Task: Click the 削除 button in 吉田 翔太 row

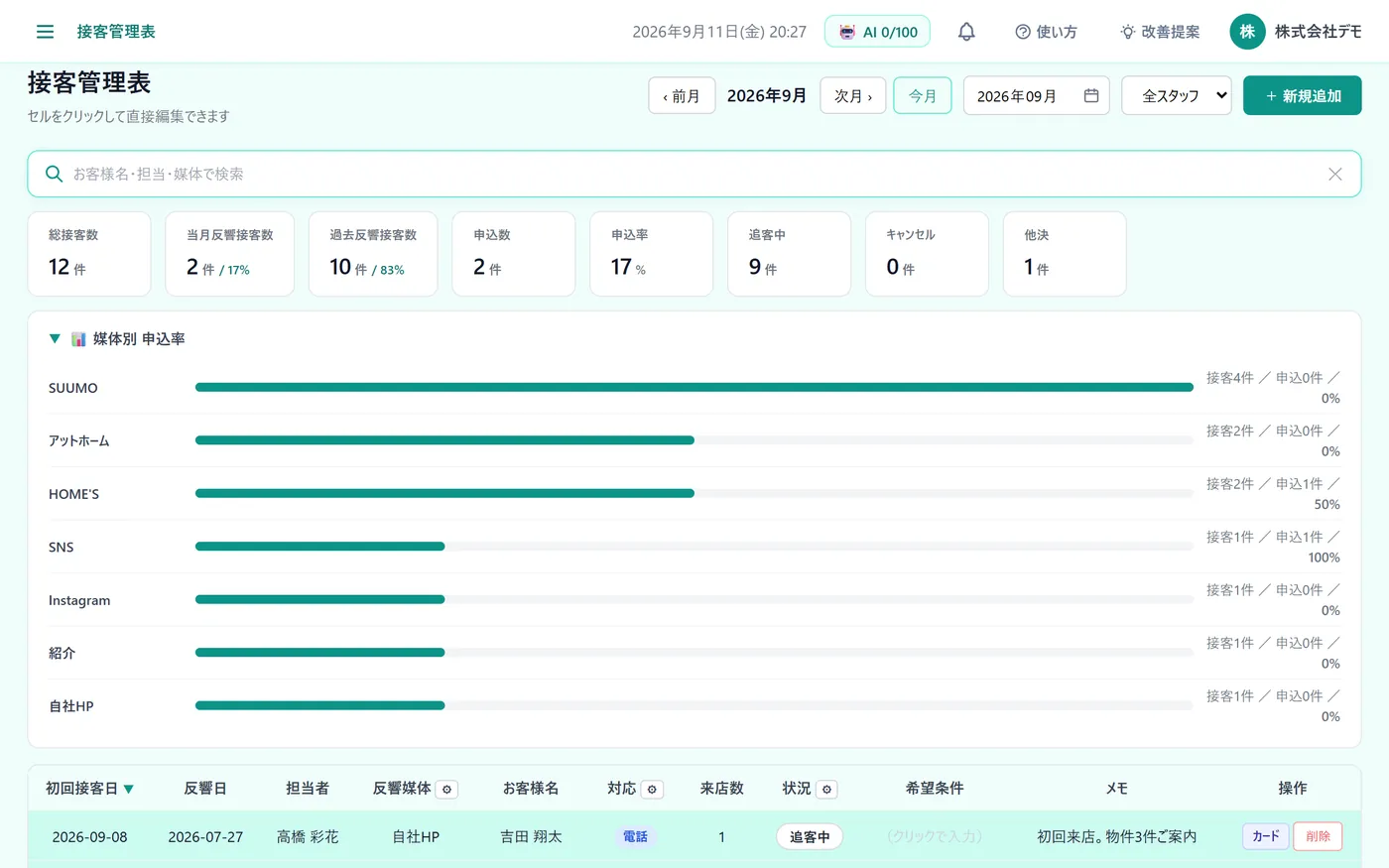Action: pyautogui.click(x=1318, y=836)
